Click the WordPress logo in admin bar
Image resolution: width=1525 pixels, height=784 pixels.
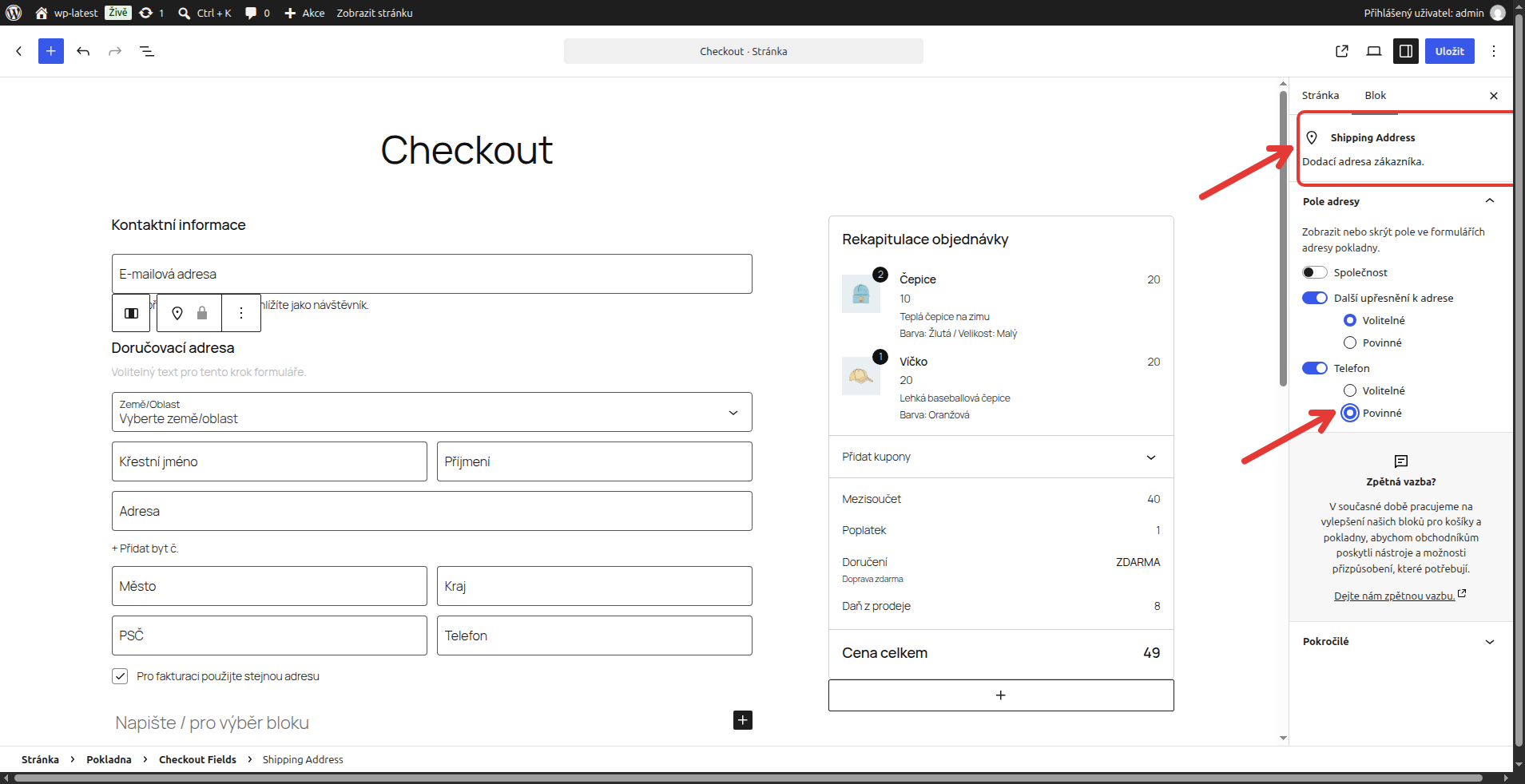(14, 13)
